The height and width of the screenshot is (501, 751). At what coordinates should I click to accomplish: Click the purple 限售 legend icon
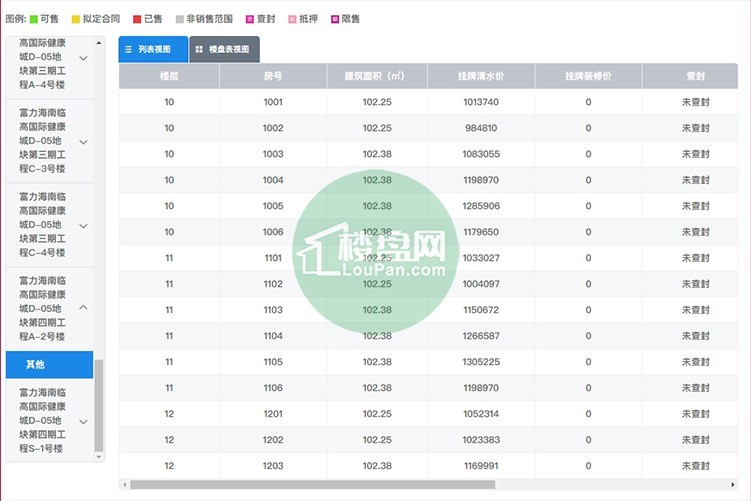tap(335, 19)
